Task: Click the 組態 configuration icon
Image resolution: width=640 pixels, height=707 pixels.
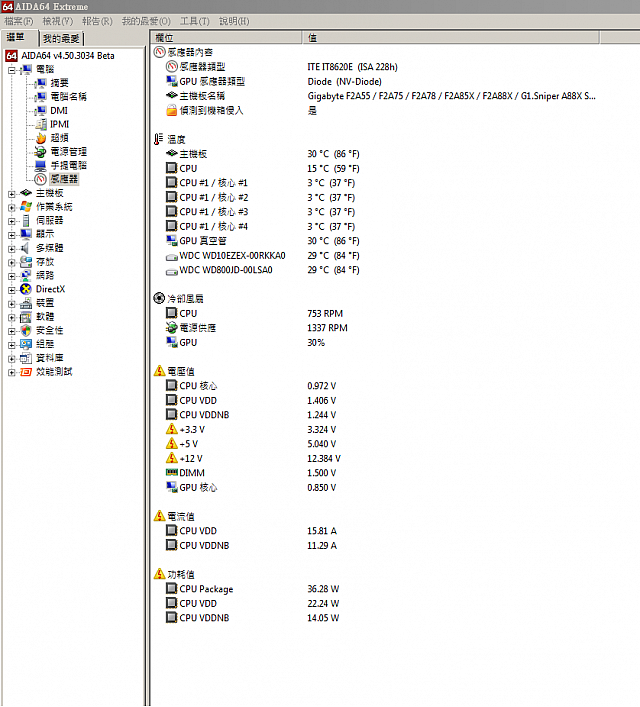Action: [x=26, y=344]
